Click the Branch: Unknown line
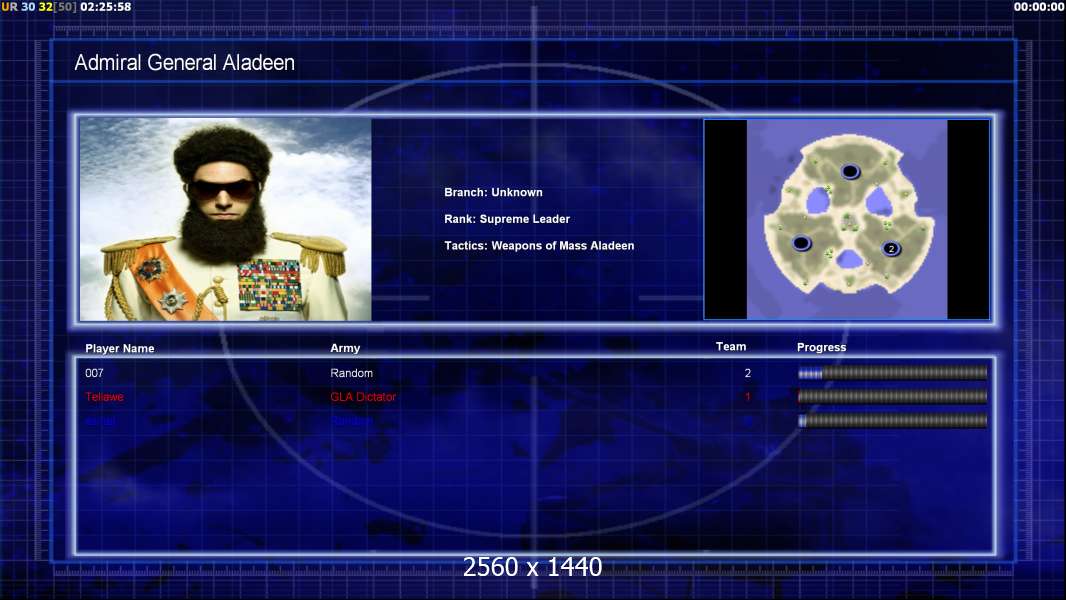 [494, 192]
